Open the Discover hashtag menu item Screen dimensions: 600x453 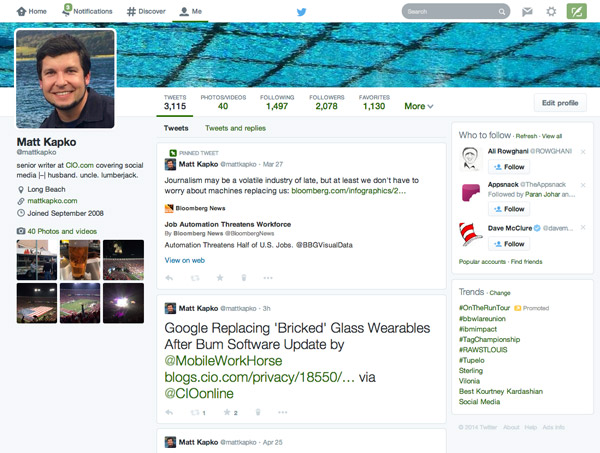click(146, 11)
